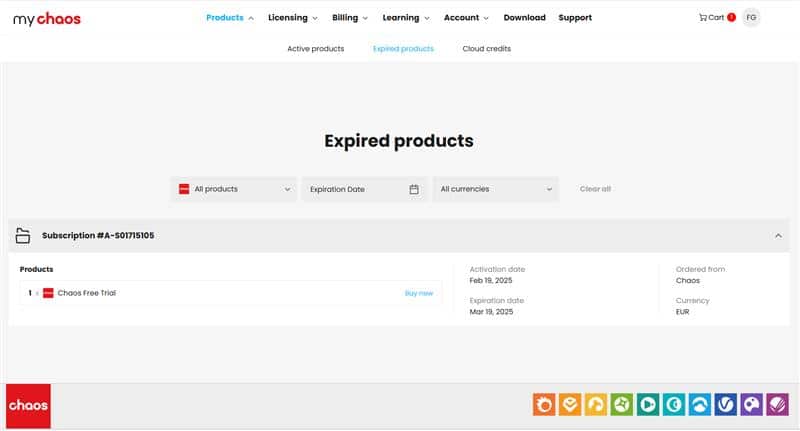This screenshot has height=431, width=800.
Task: Click the green play-button product icon in footer
Action: point(647,404)
